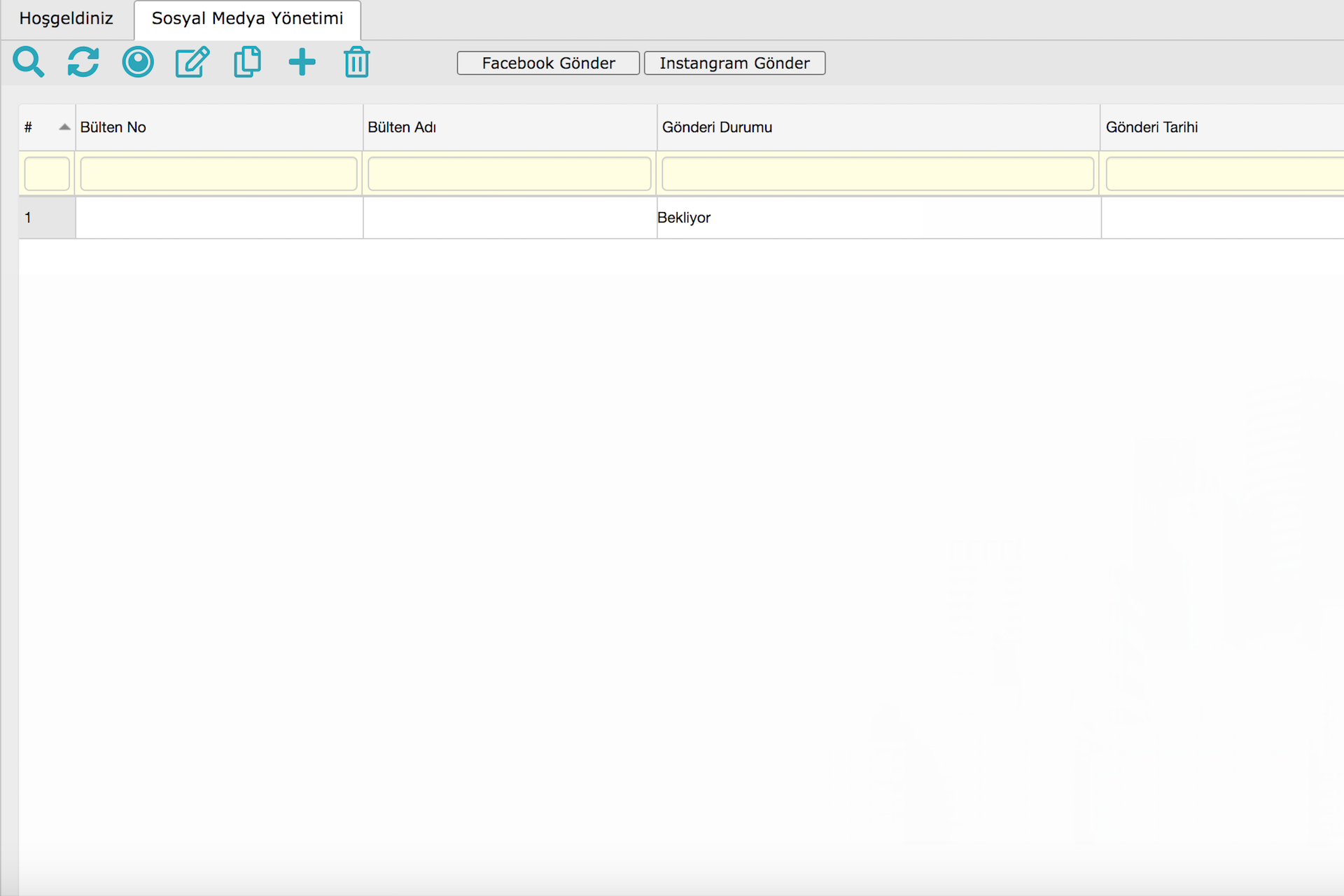Click the copy documents icon
Image resolution: width=1344 pixels, height=896 pixels.
247,62
